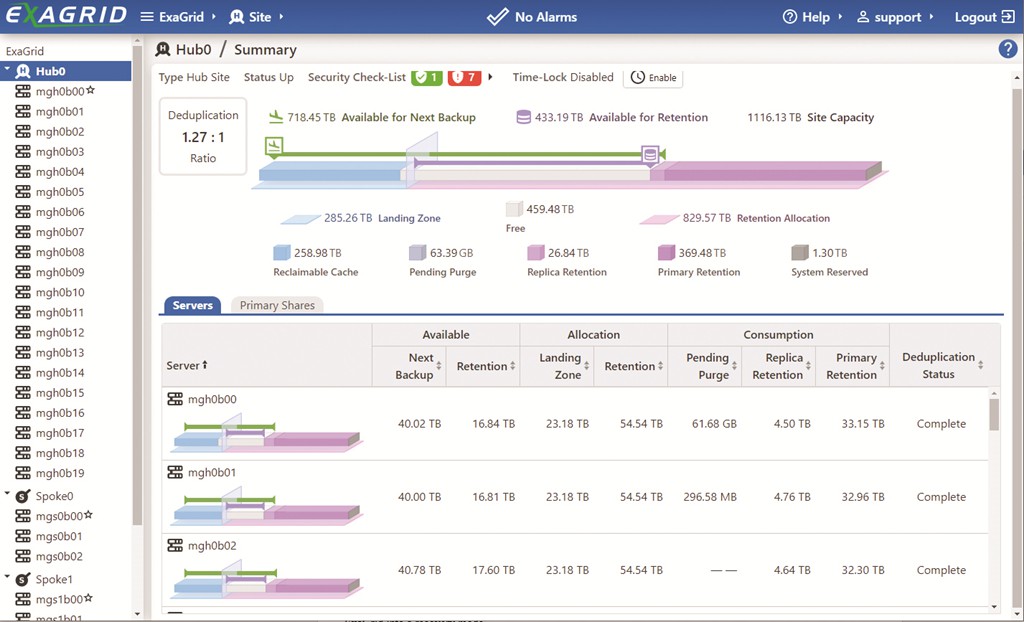
Task: Click the red security warning badge
Action: click(465, 77)
